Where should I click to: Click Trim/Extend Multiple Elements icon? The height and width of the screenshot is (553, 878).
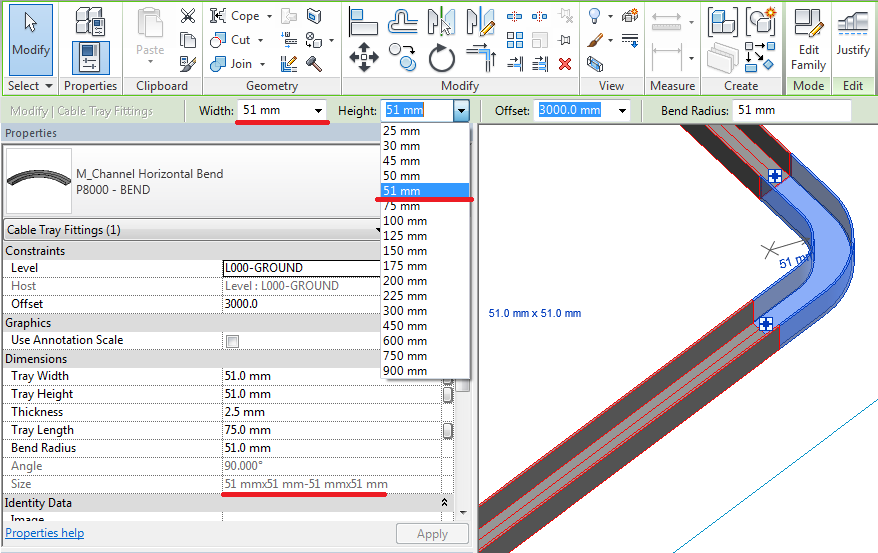coord(540,64)
